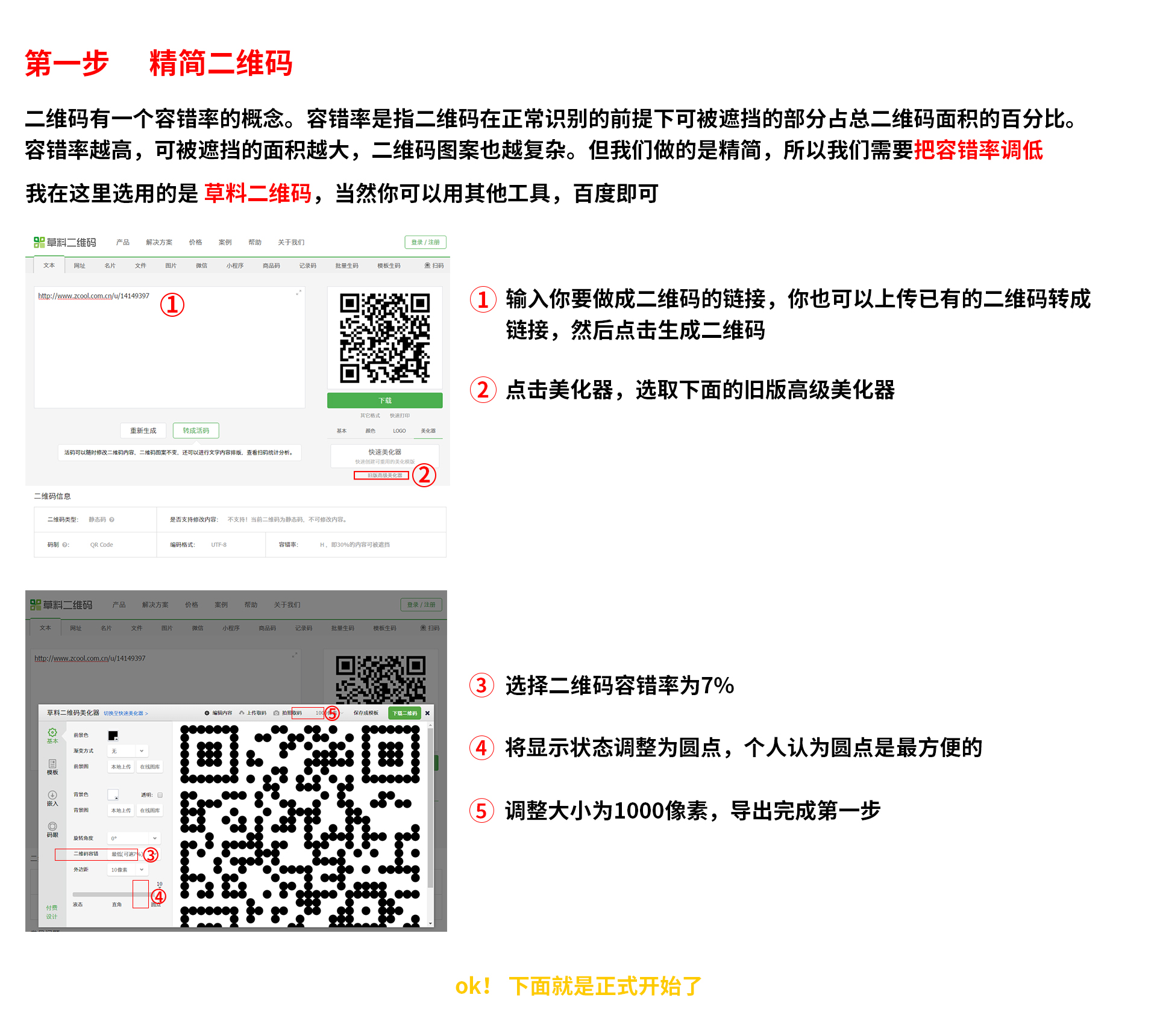Click the 转成活码 button
Viewport: 1157px width, 1036px height.
coord(196,431)
